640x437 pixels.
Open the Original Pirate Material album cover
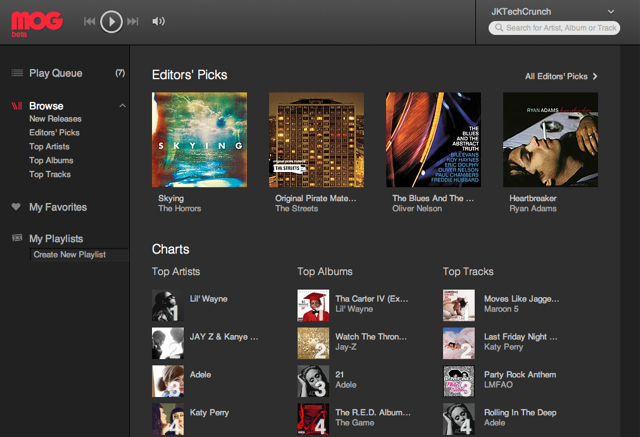316,140
